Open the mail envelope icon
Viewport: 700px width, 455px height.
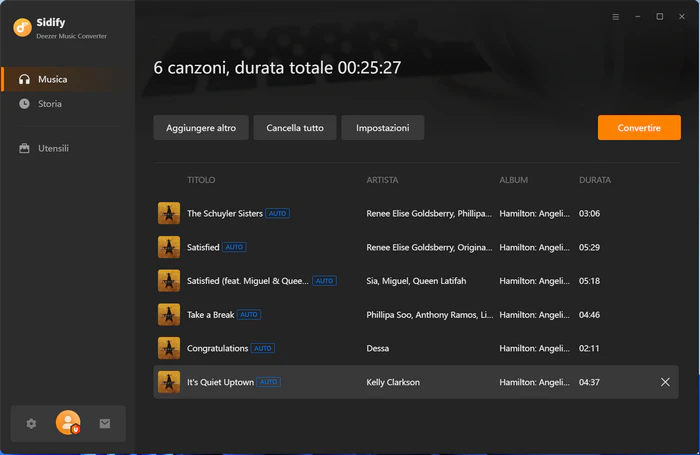tap(105, 423)
